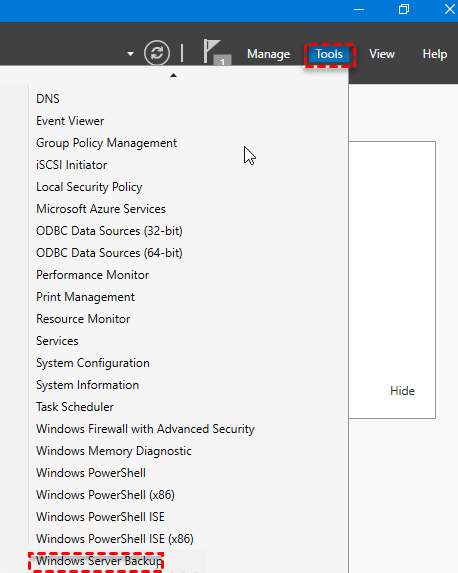Launch Windows Server Backup
Viewport: 458px width, 573px height.
pos(99,561)
